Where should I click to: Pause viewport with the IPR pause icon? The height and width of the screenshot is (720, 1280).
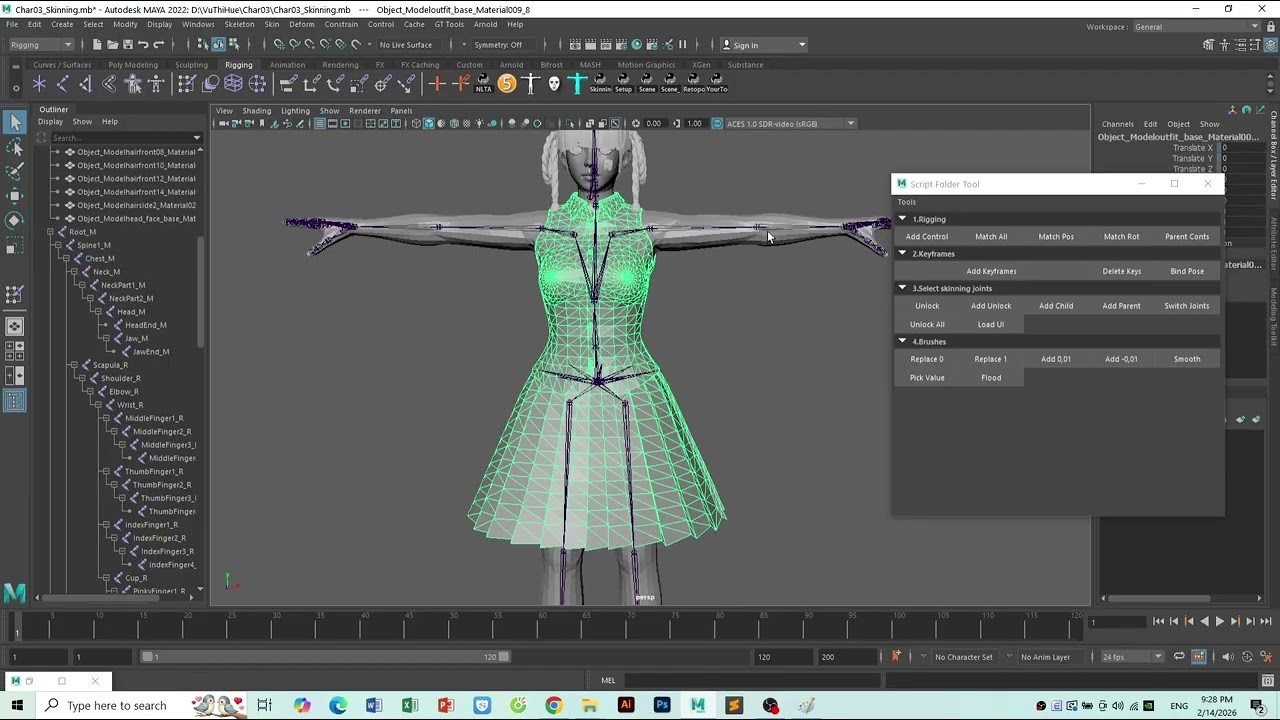683,45
